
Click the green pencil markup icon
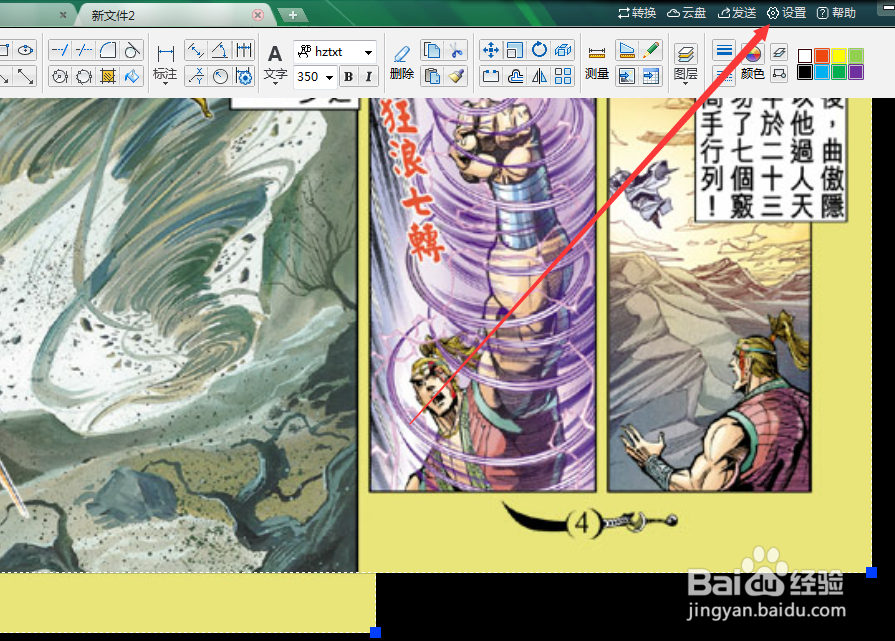651,51
